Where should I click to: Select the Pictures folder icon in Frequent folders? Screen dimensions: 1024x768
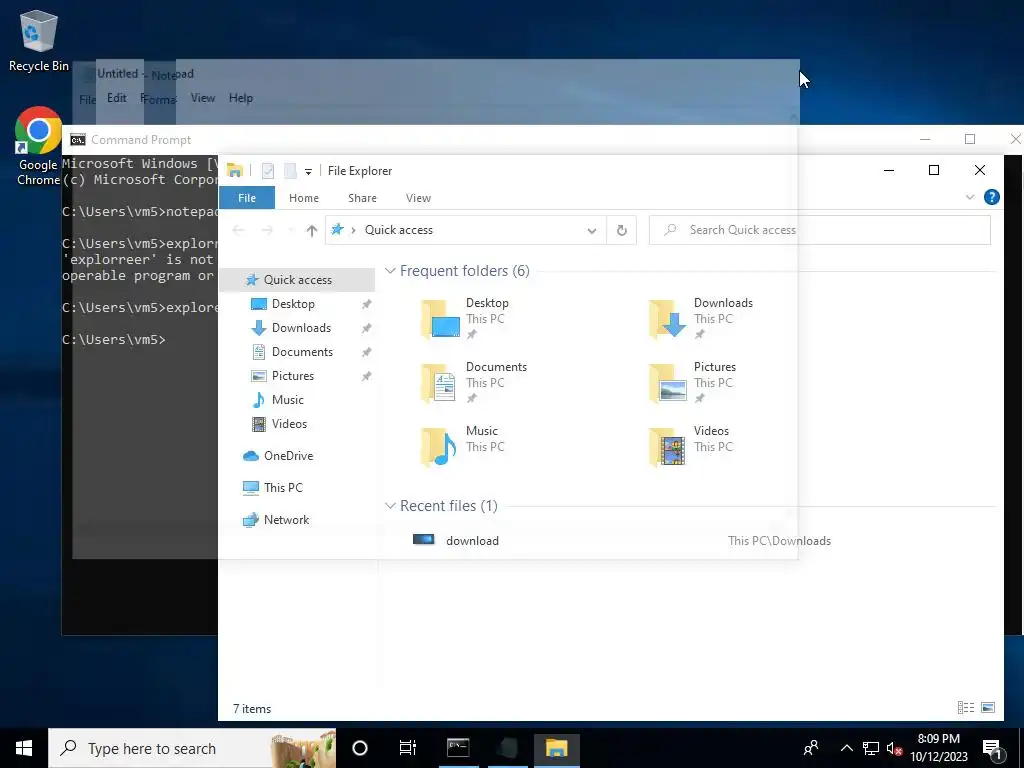pos(667,383)
